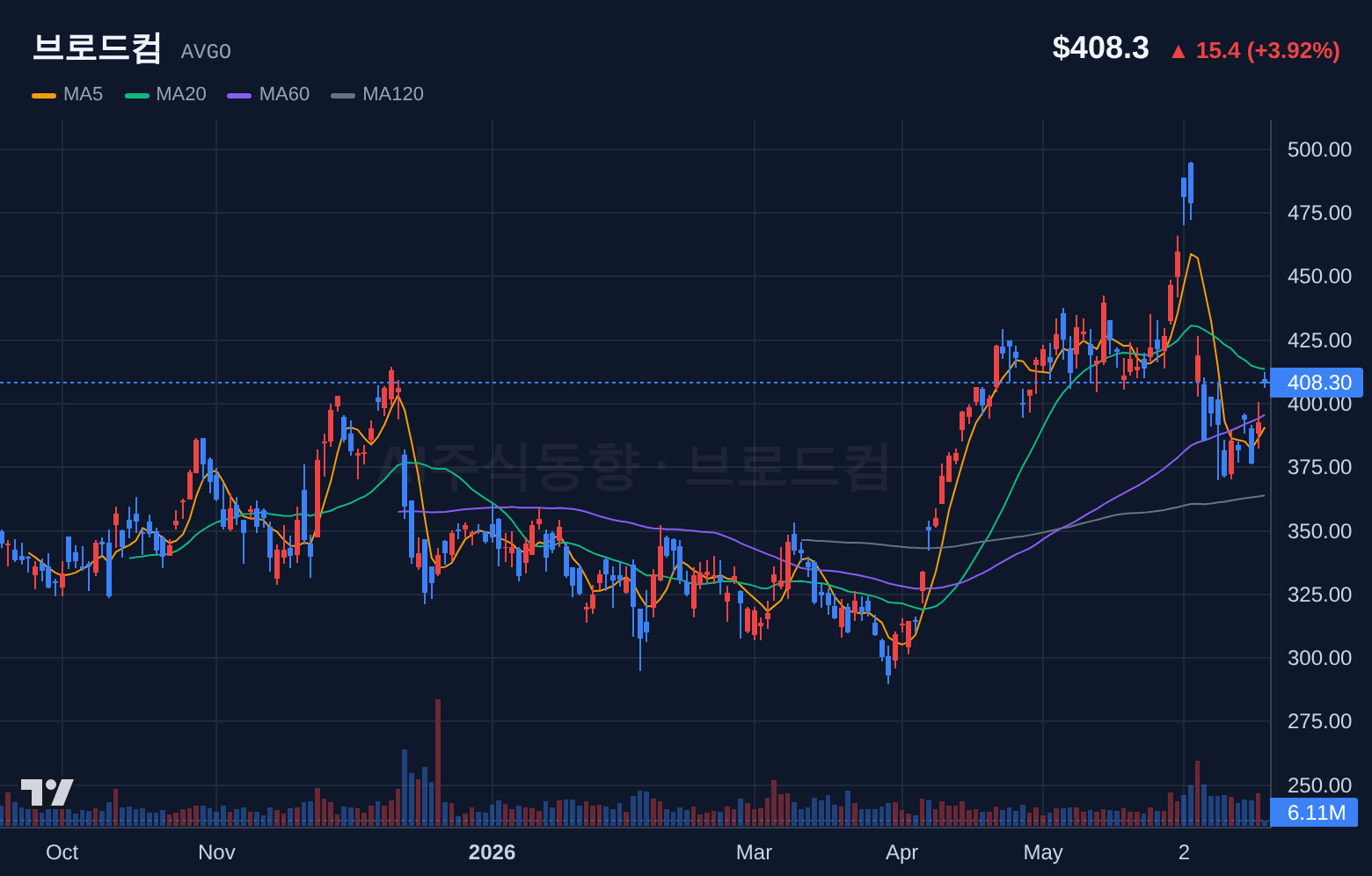Click the tallest red volume bar
1372x876 pixels.
point(438,763)
